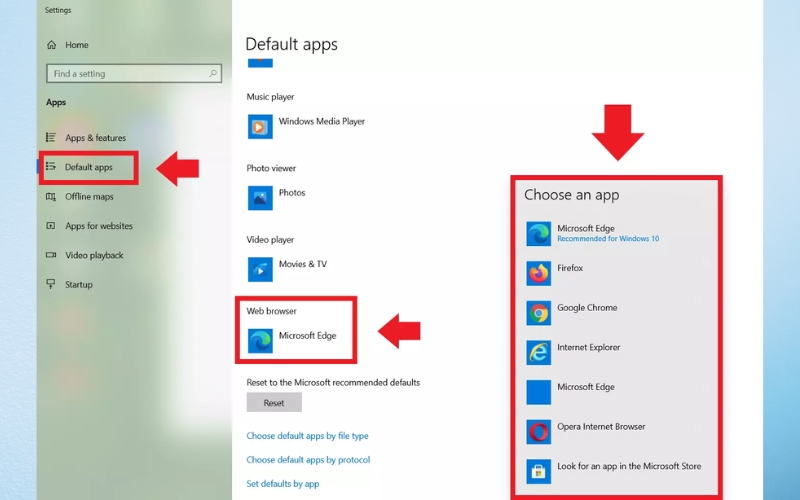Open Offline maps settings
The image size is (800, 500).
(89, 197)
